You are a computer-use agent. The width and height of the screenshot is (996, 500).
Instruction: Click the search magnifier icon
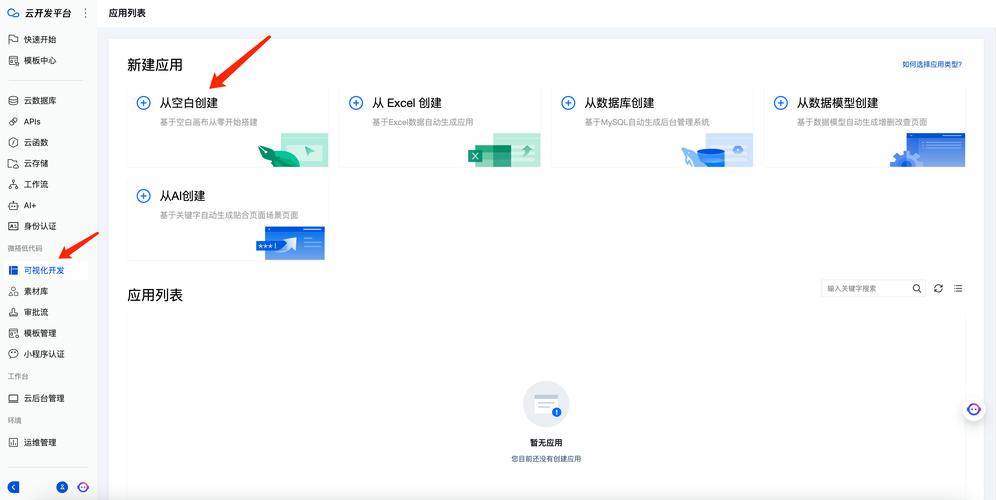[x=917, y=288]
